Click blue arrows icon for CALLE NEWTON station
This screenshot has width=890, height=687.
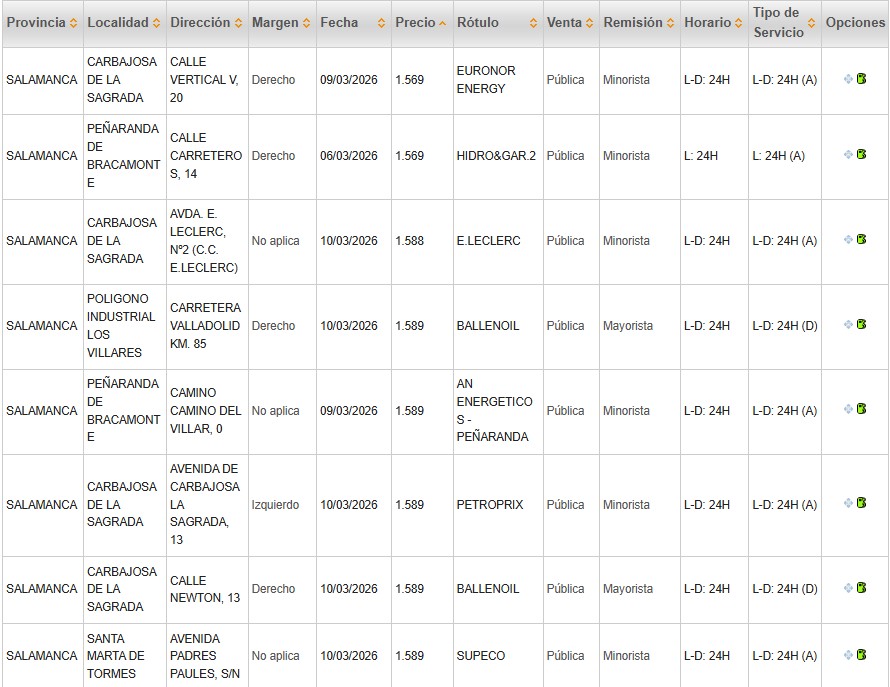click(849, 589)
